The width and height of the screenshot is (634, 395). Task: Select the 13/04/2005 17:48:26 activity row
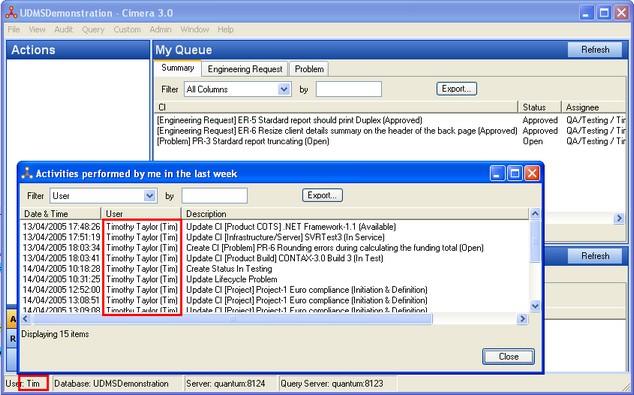pos(275,226)
